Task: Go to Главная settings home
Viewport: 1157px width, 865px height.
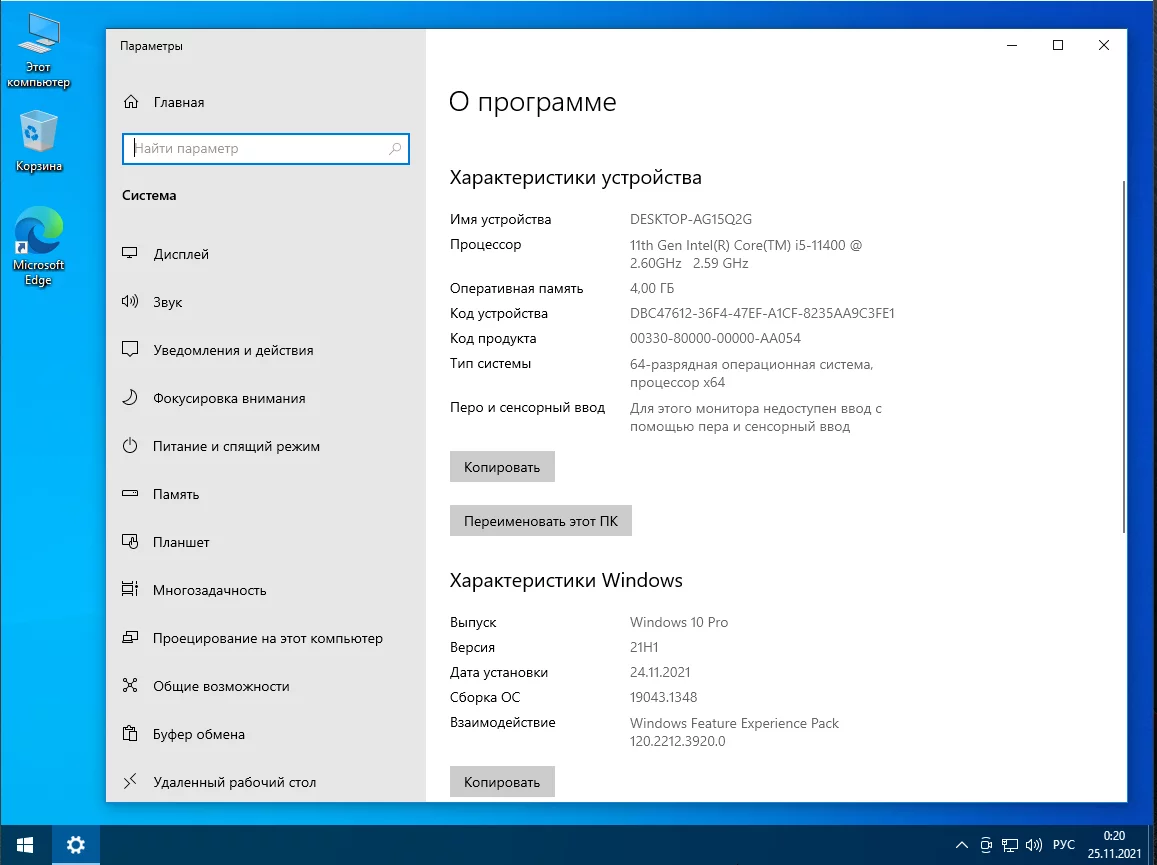Action: tap(179, 102)
